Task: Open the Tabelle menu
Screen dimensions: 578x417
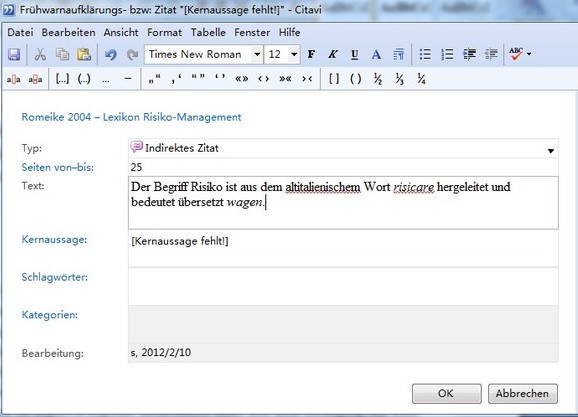Action: click(x=208, y=32)
